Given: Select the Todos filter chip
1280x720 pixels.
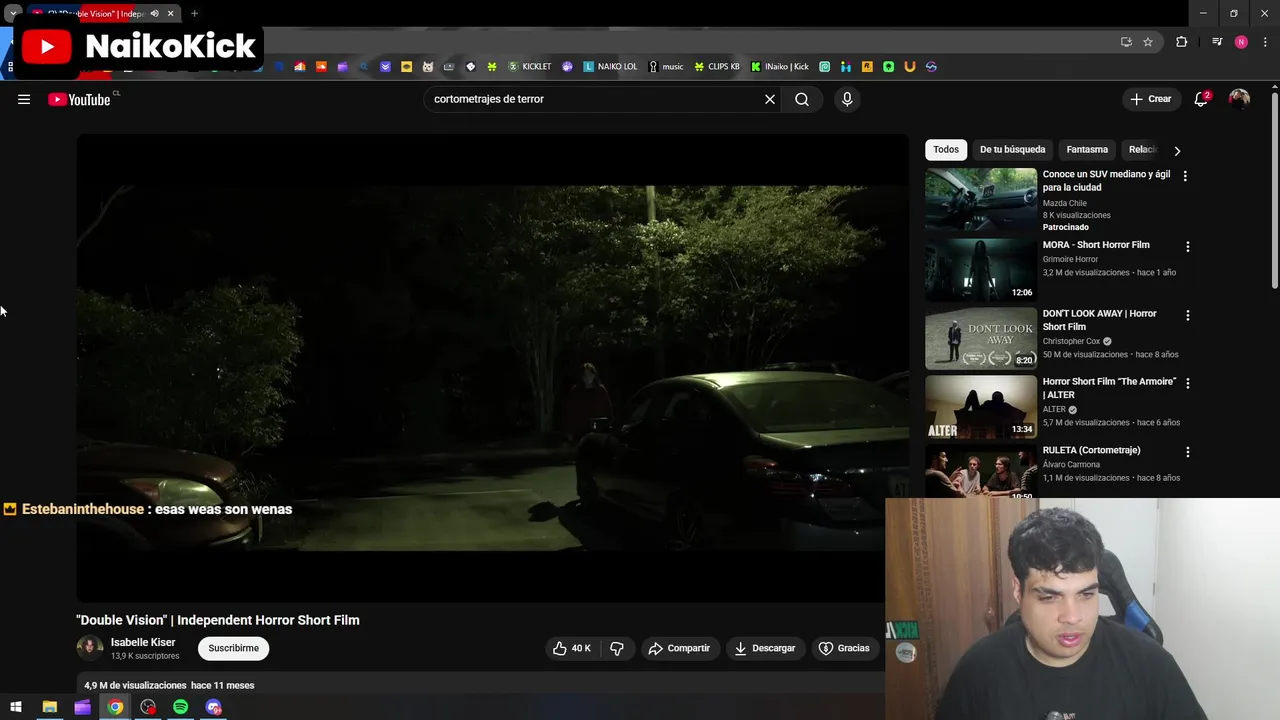Looking at the screenshot, I should coord(946,150).
